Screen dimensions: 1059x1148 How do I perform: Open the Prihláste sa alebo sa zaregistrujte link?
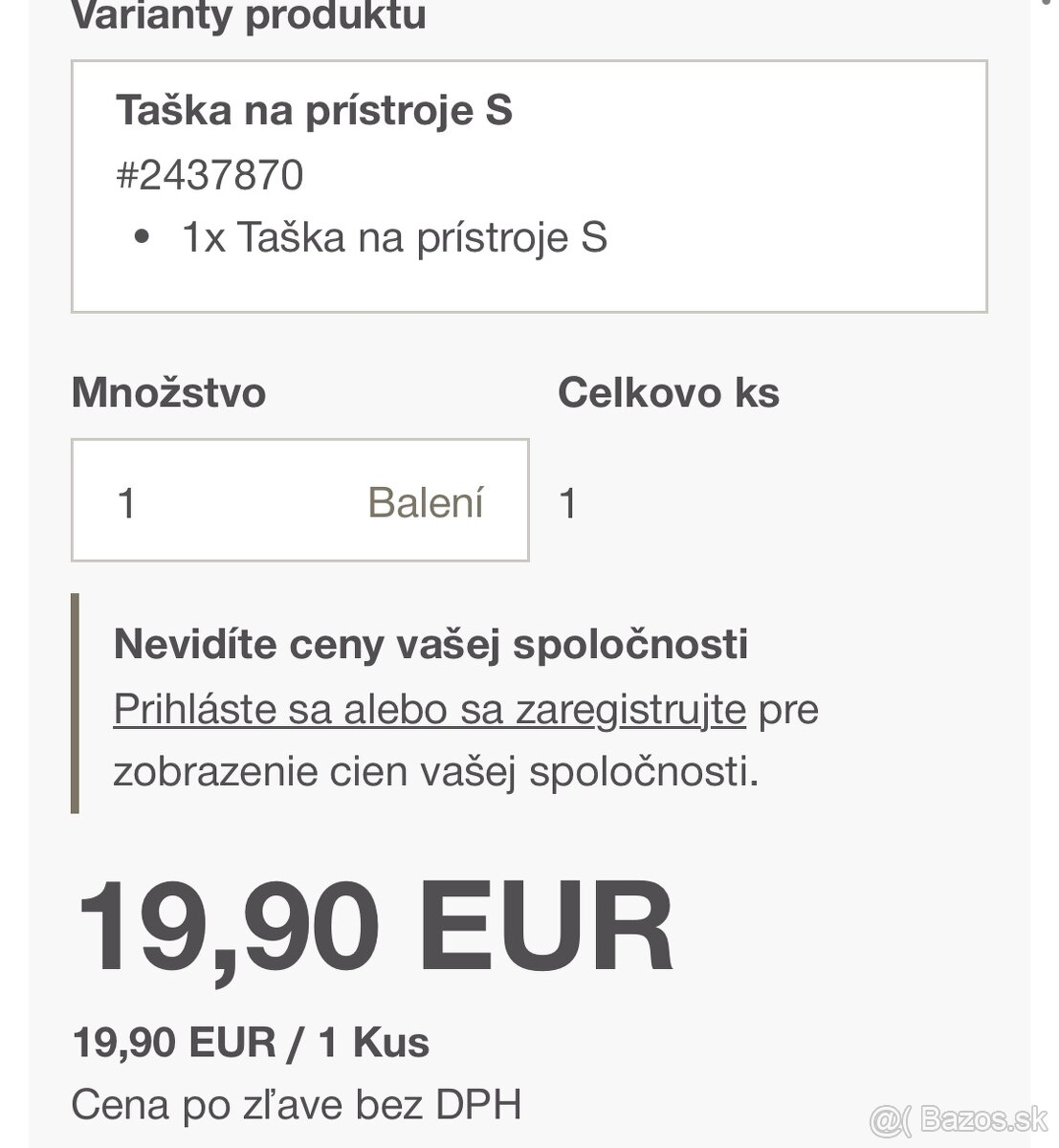[x=430, y=710]
